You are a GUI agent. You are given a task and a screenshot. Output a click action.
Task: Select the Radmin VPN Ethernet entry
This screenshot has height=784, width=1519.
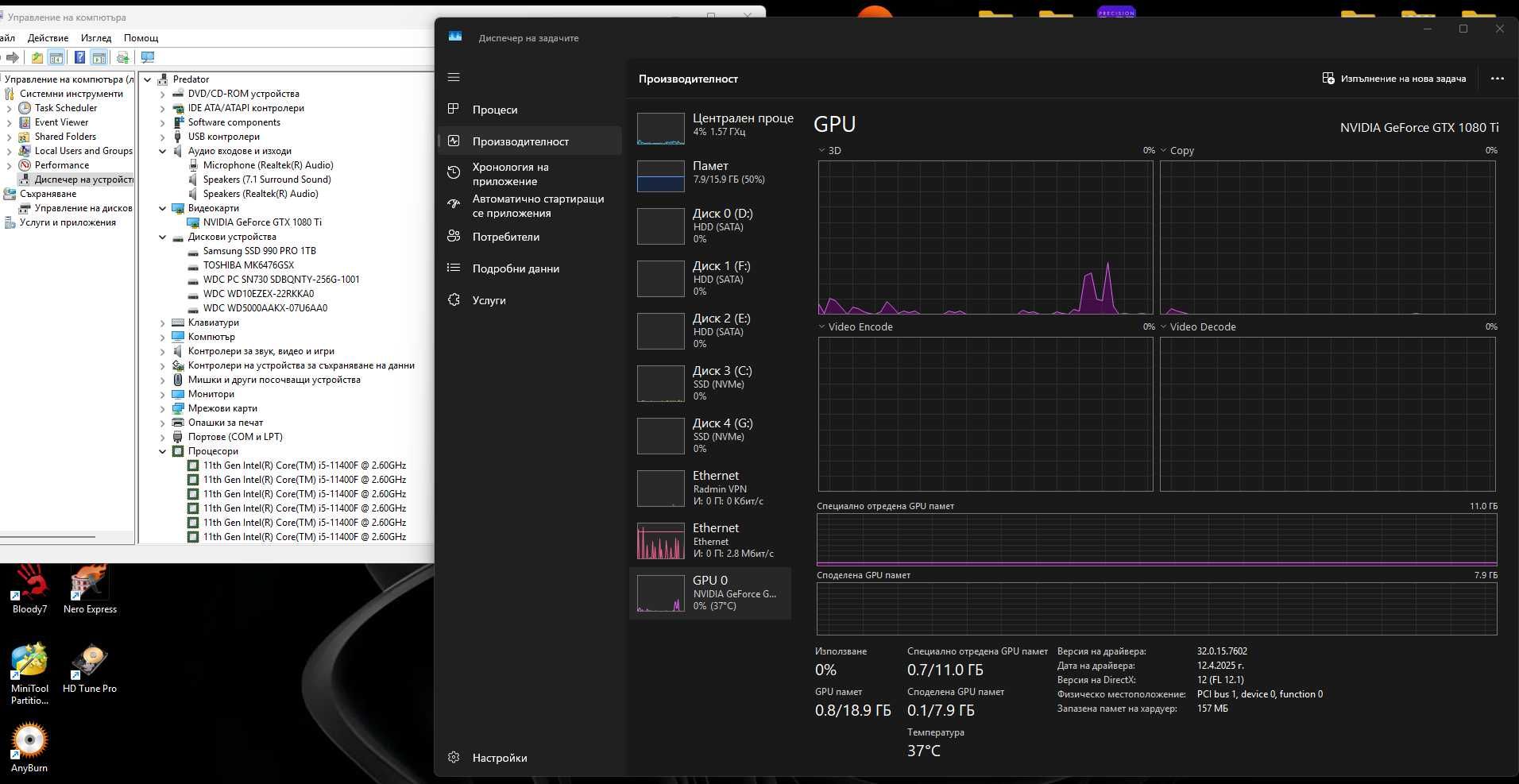click(x=710, y=489)
